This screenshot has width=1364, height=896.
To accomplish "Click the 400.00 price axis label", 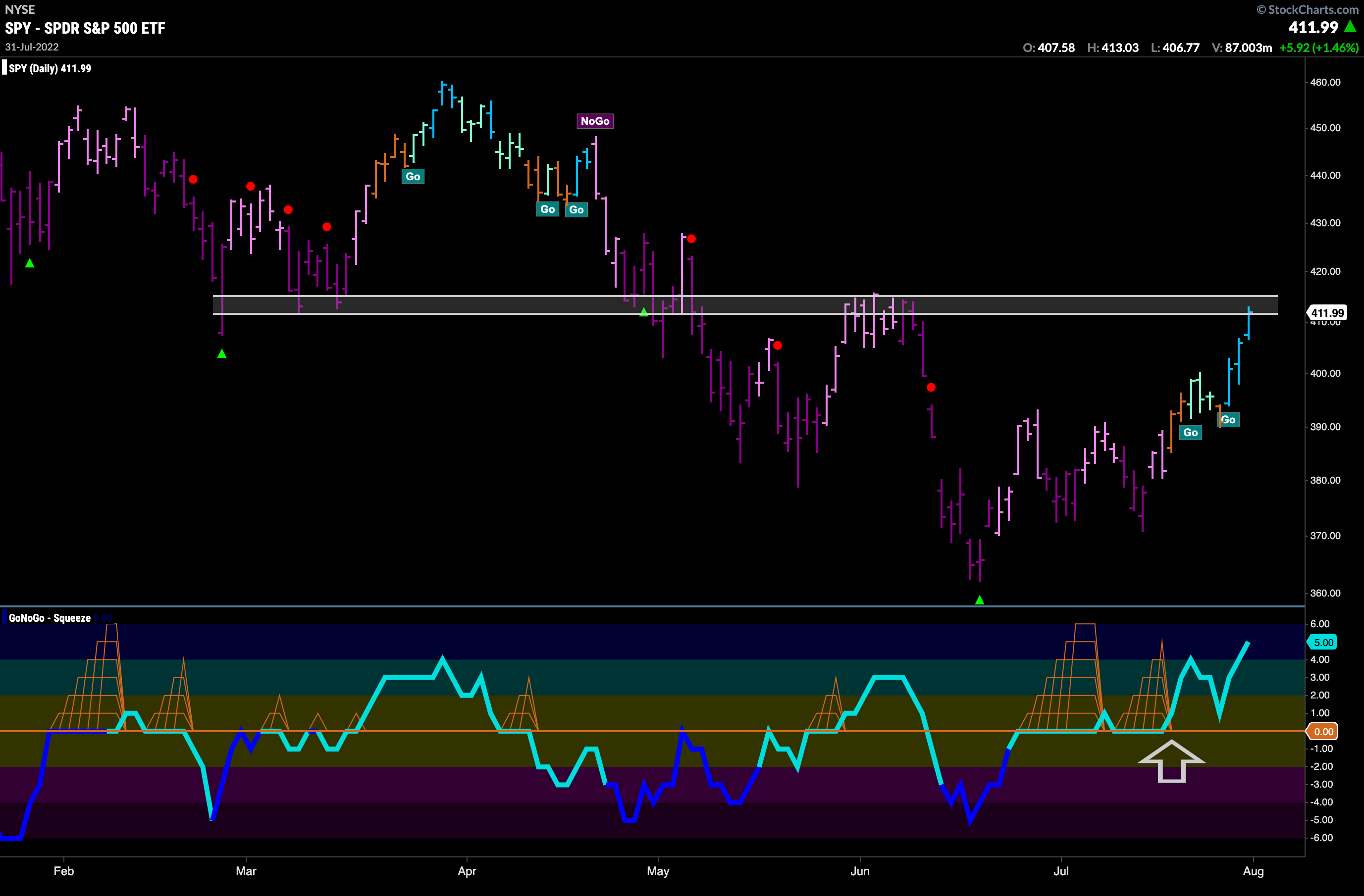I will coord(1325,373).
